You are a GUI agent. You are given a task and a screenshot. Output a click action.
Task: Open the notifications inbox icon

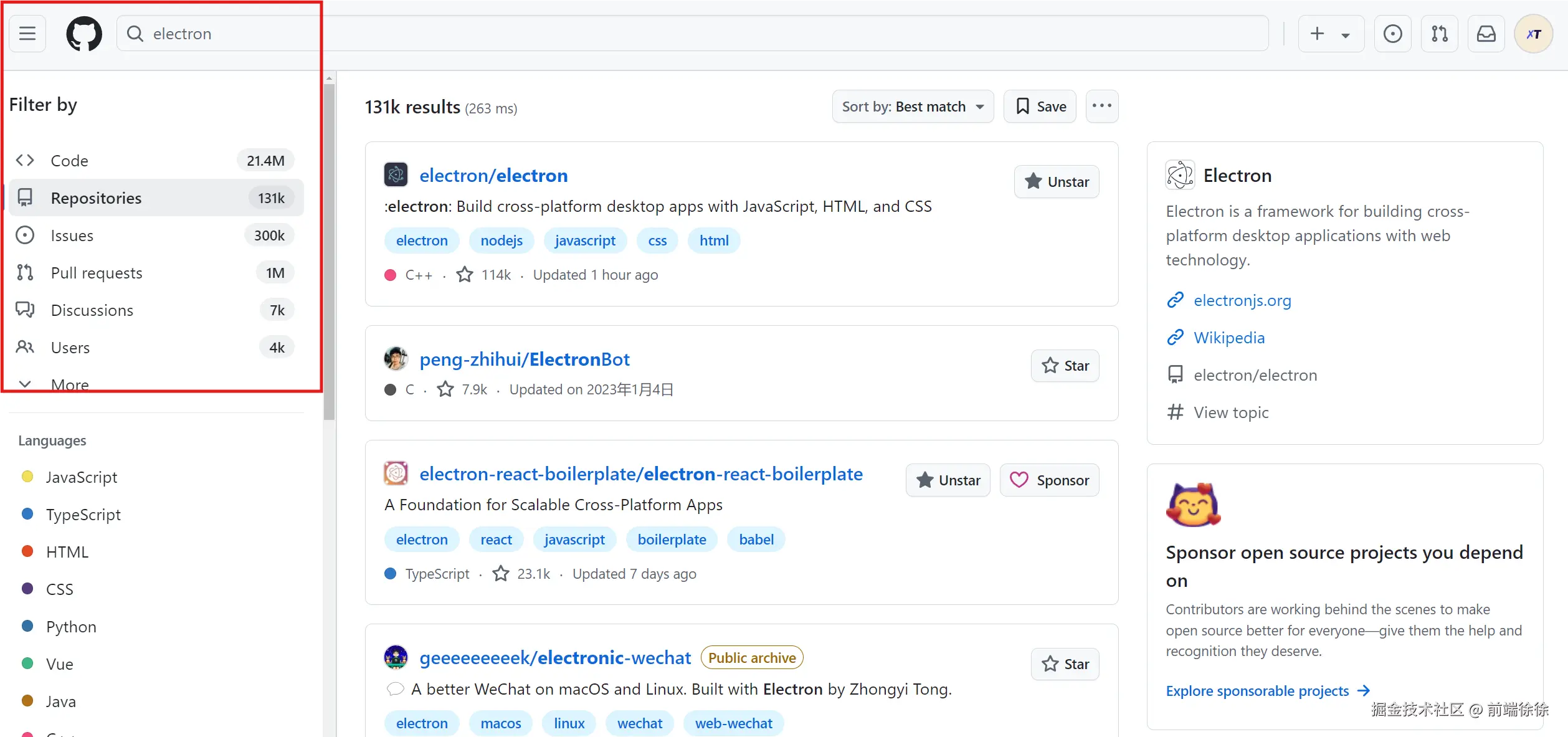point(1486,34)
